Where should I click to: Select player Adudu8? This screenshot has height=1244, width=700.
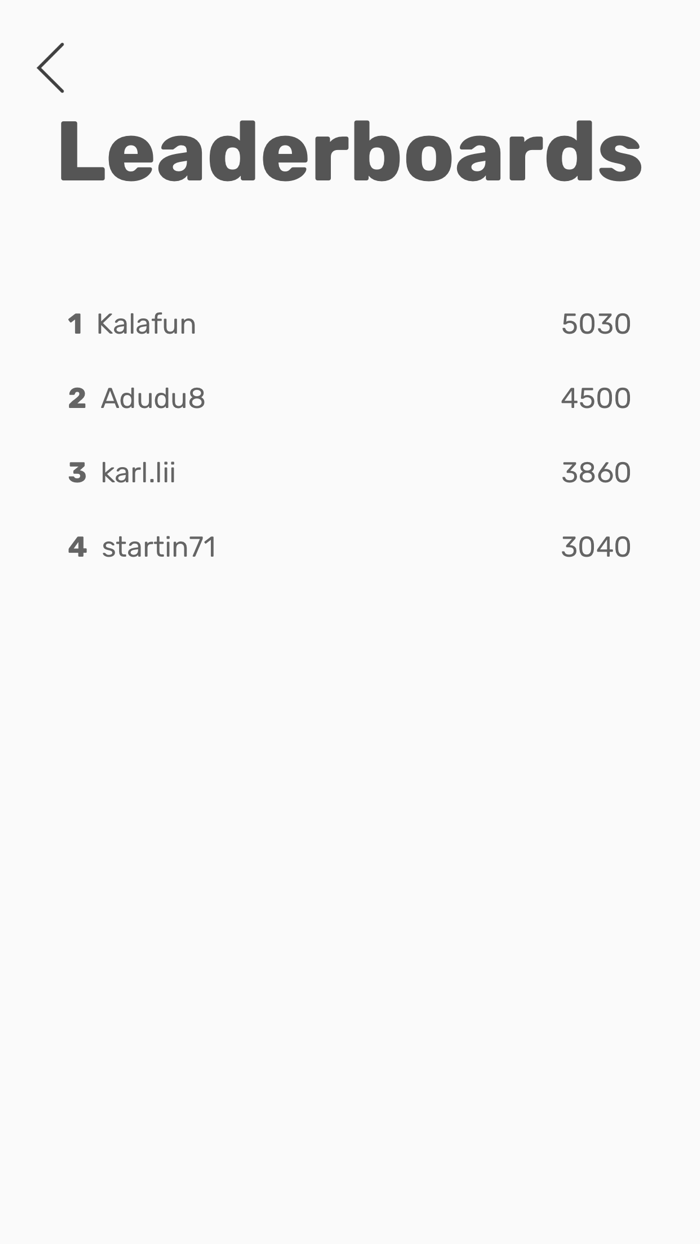pos(152,397)
